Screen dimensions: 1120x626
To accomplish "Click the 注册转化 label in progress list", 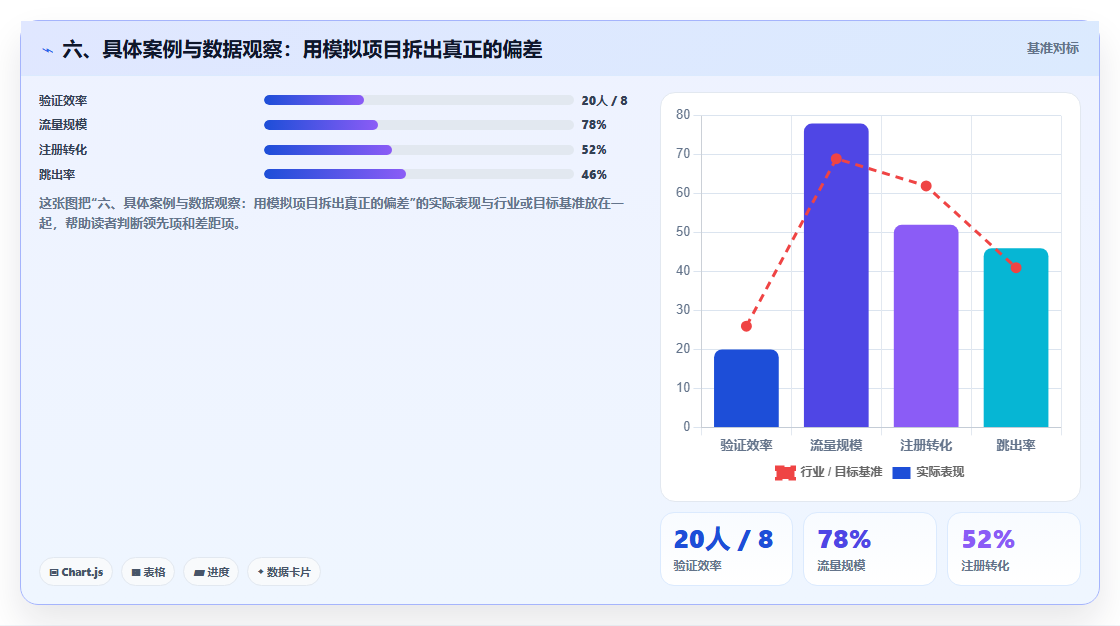I will point(63,150).
